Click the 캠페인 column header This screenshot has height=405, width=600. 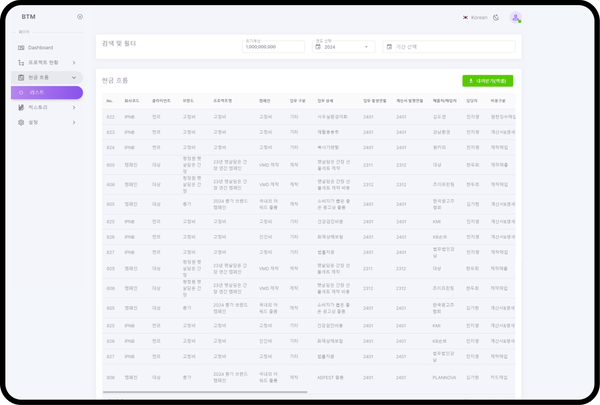pyautogui.click(x=264, y=101)
